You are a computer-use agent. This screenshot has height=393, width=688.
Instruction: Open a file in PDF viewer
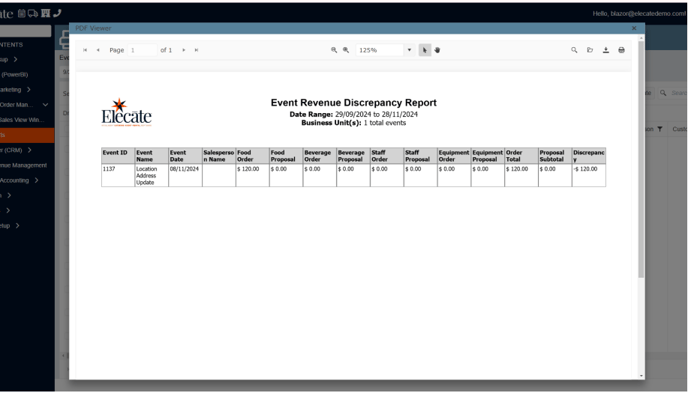[x=590, y=50]
